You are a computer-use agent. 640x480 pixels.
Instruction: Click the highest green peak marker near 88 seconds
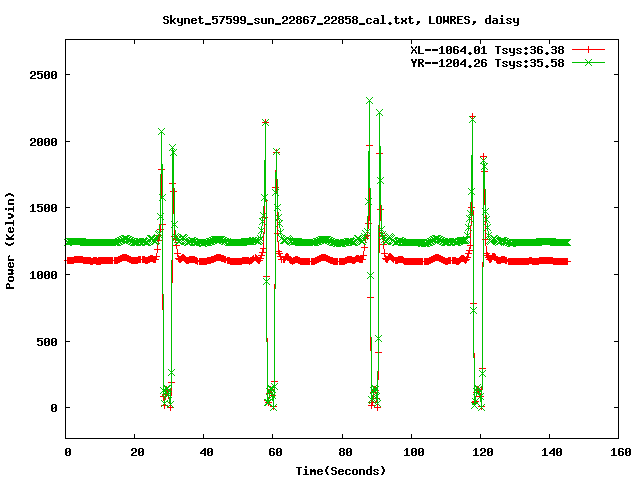click(369, 100)
